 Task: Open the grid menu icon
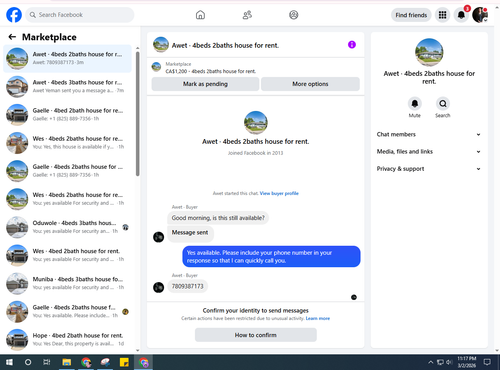click(x=442, y=15)
